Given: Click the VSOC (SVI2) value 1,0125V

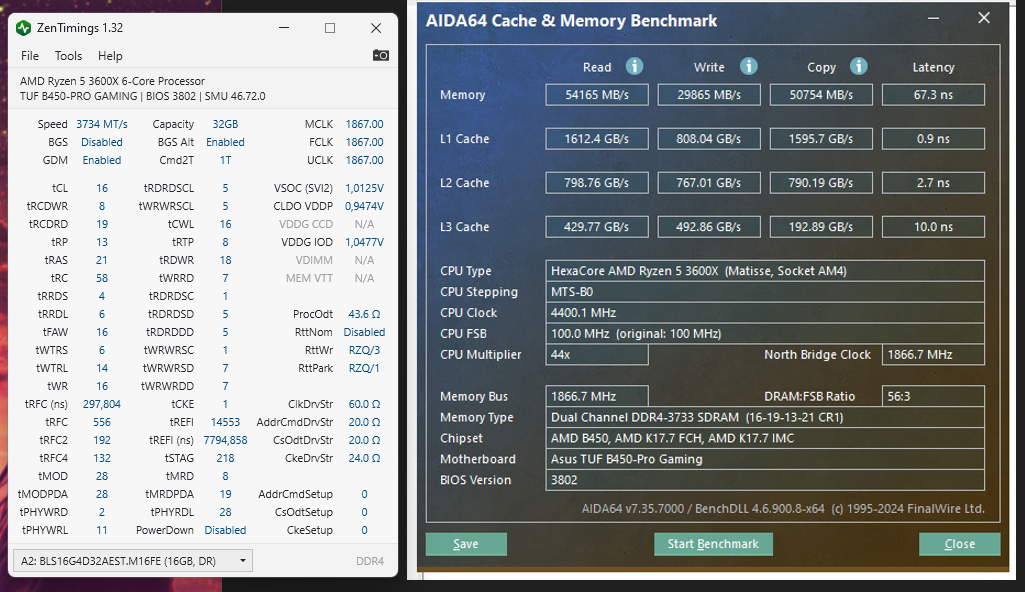Looking at the screenshot, I should click(x=364, y=188).
